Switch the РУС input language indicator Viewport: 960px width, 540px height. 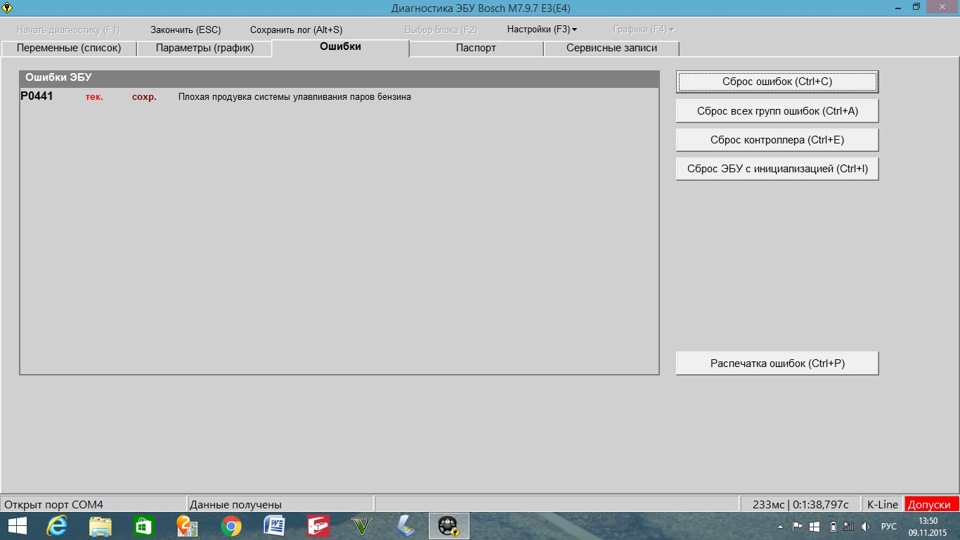888,527
